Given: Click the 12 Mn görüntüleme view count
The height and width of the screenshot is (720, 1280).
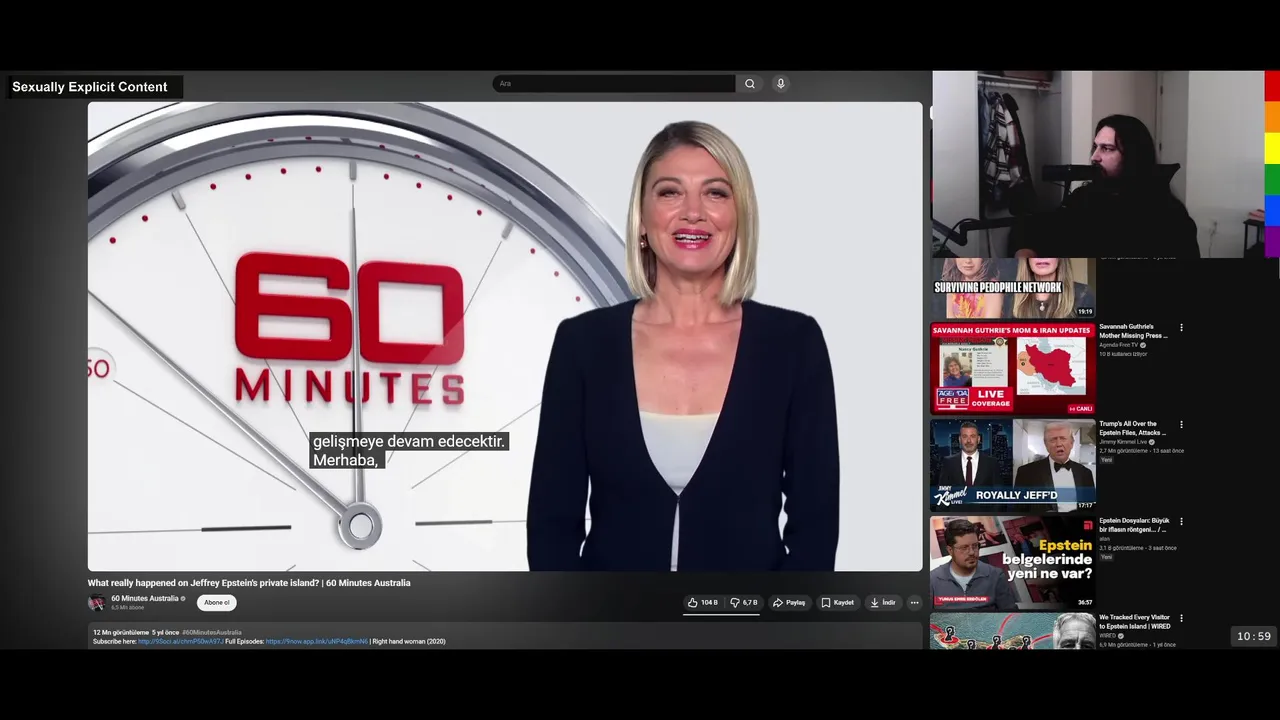Looking at the screenshot, I should pyautogui.click(x=121, y=632).
